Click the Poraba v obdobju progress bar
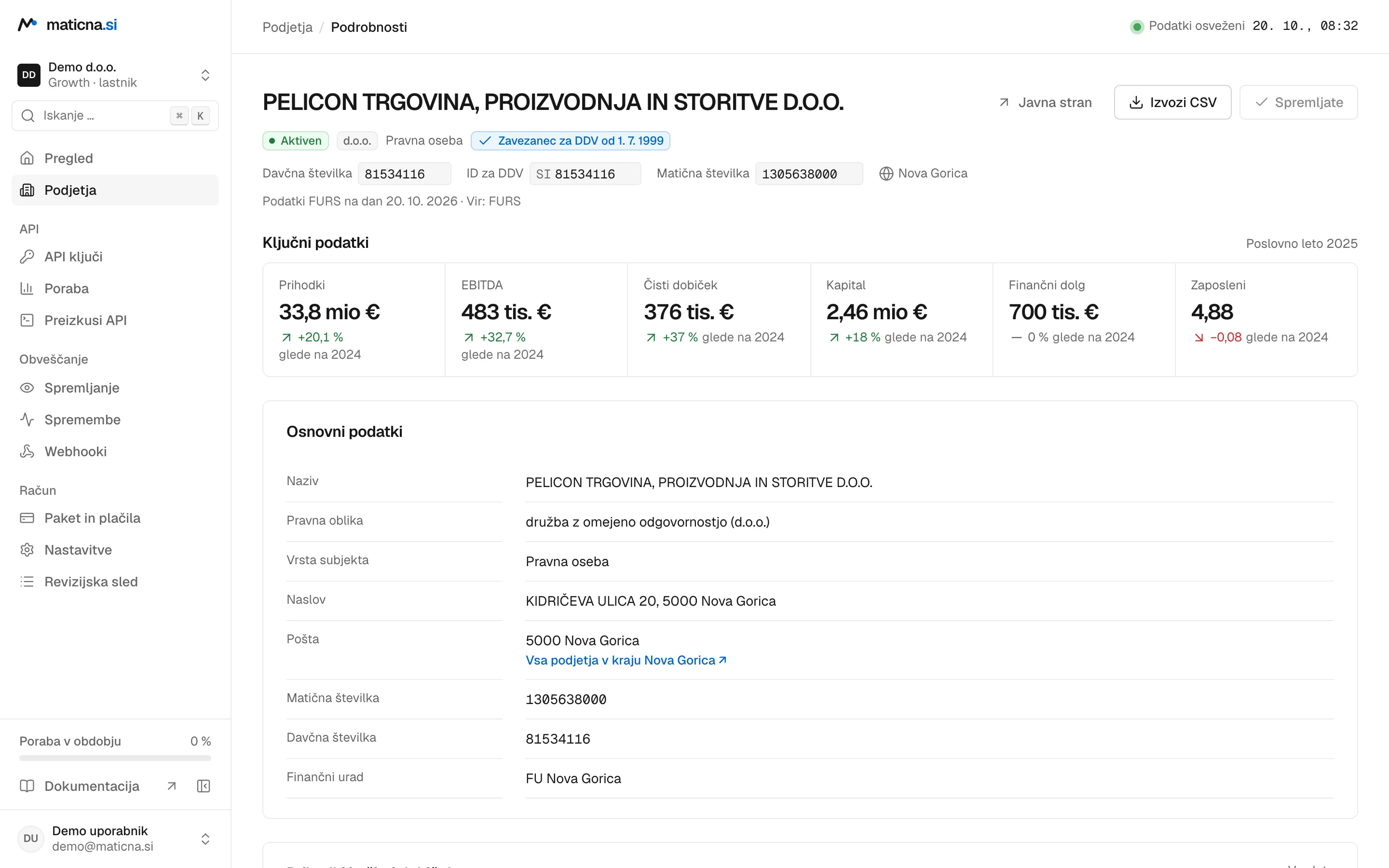The height and width of the screenshot is (868, 1389). pyautogui.click(x=115, y=759)
